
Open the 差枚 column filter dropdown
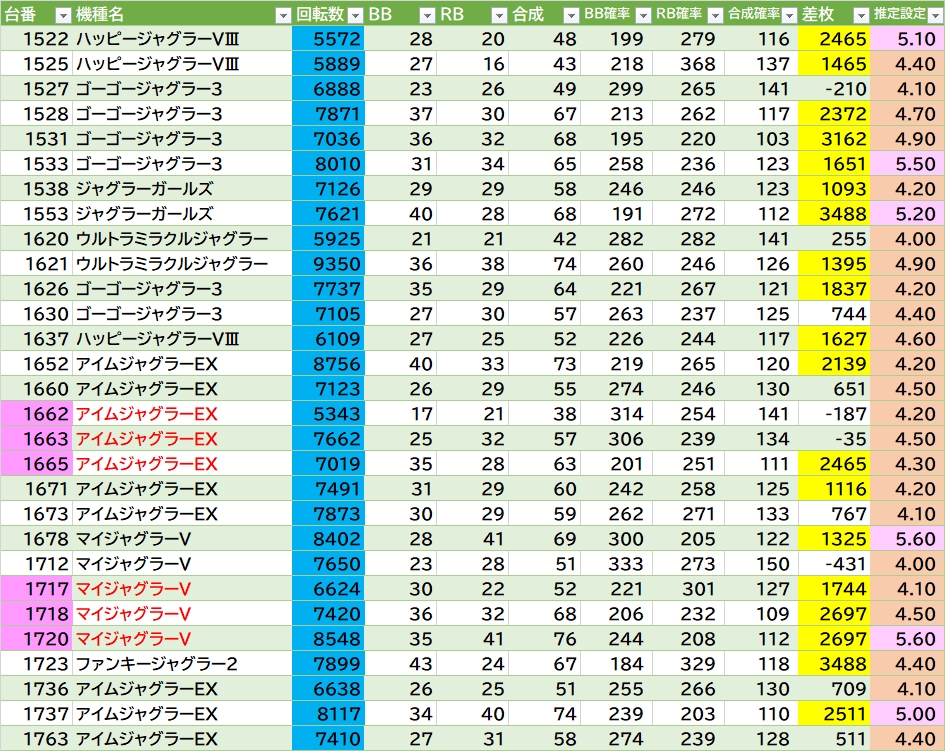(861, 16)
